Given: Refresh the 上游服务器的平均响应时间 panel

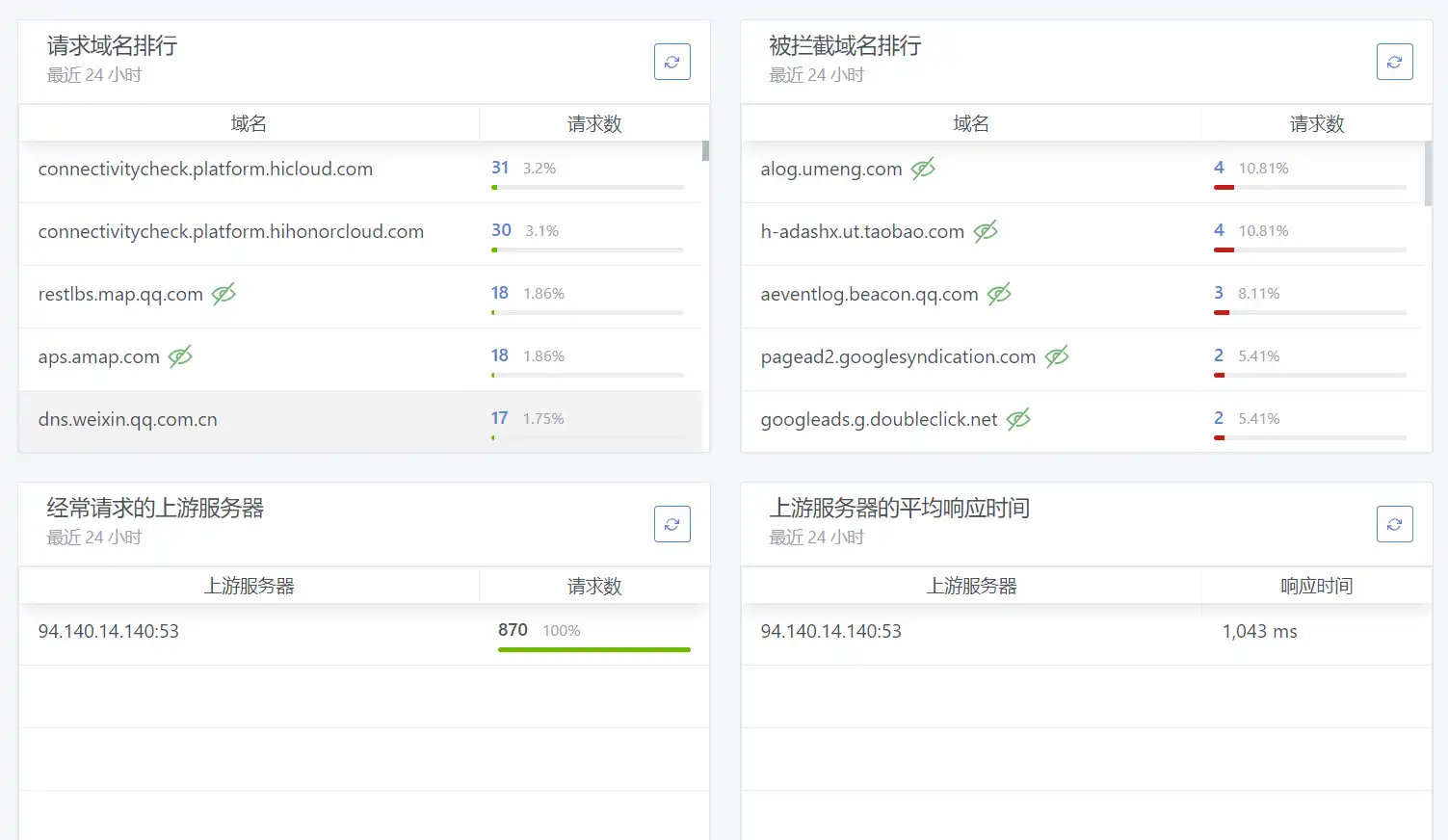Looking at the screenshot, I should point(1394,524).
